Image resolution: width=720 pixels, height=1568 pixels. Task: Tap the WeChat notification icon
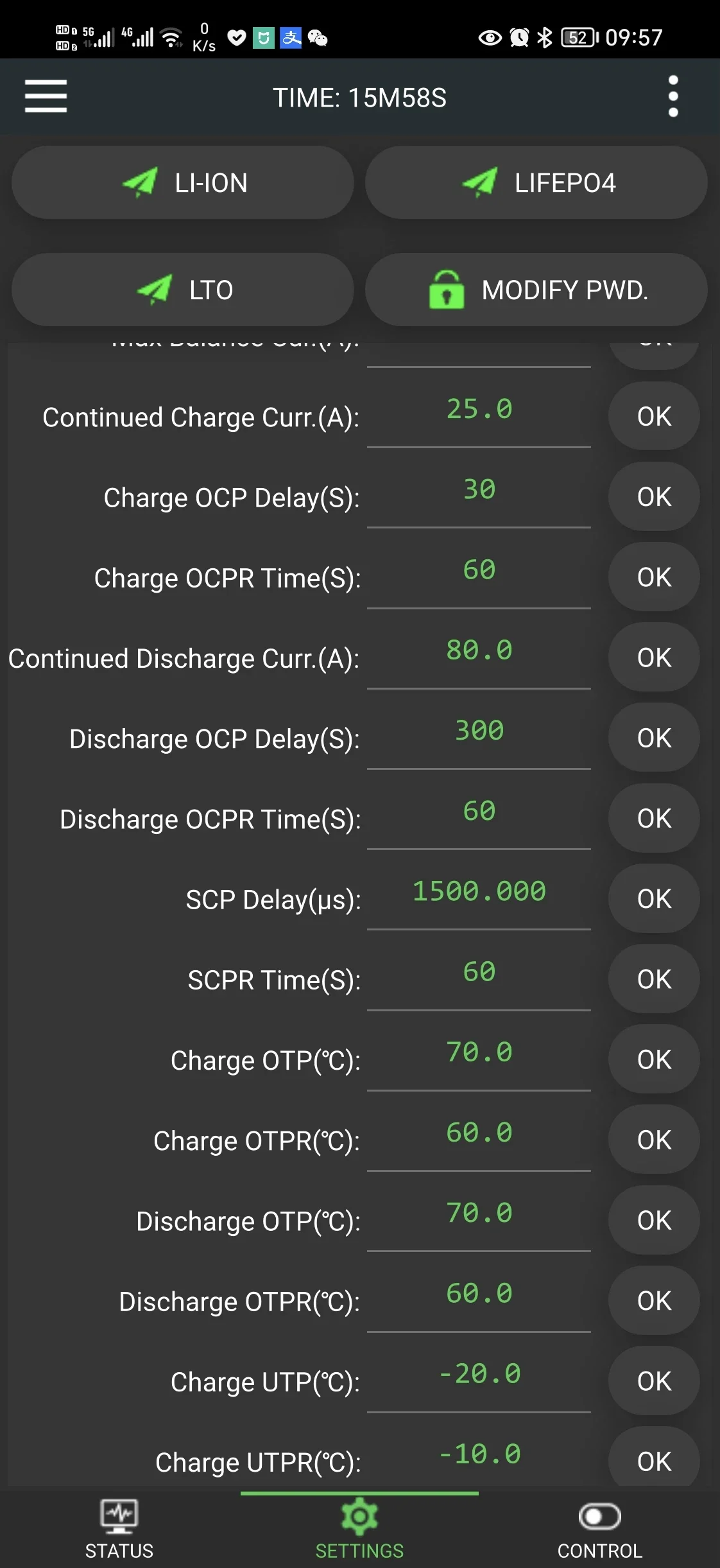tap(318, 38)
